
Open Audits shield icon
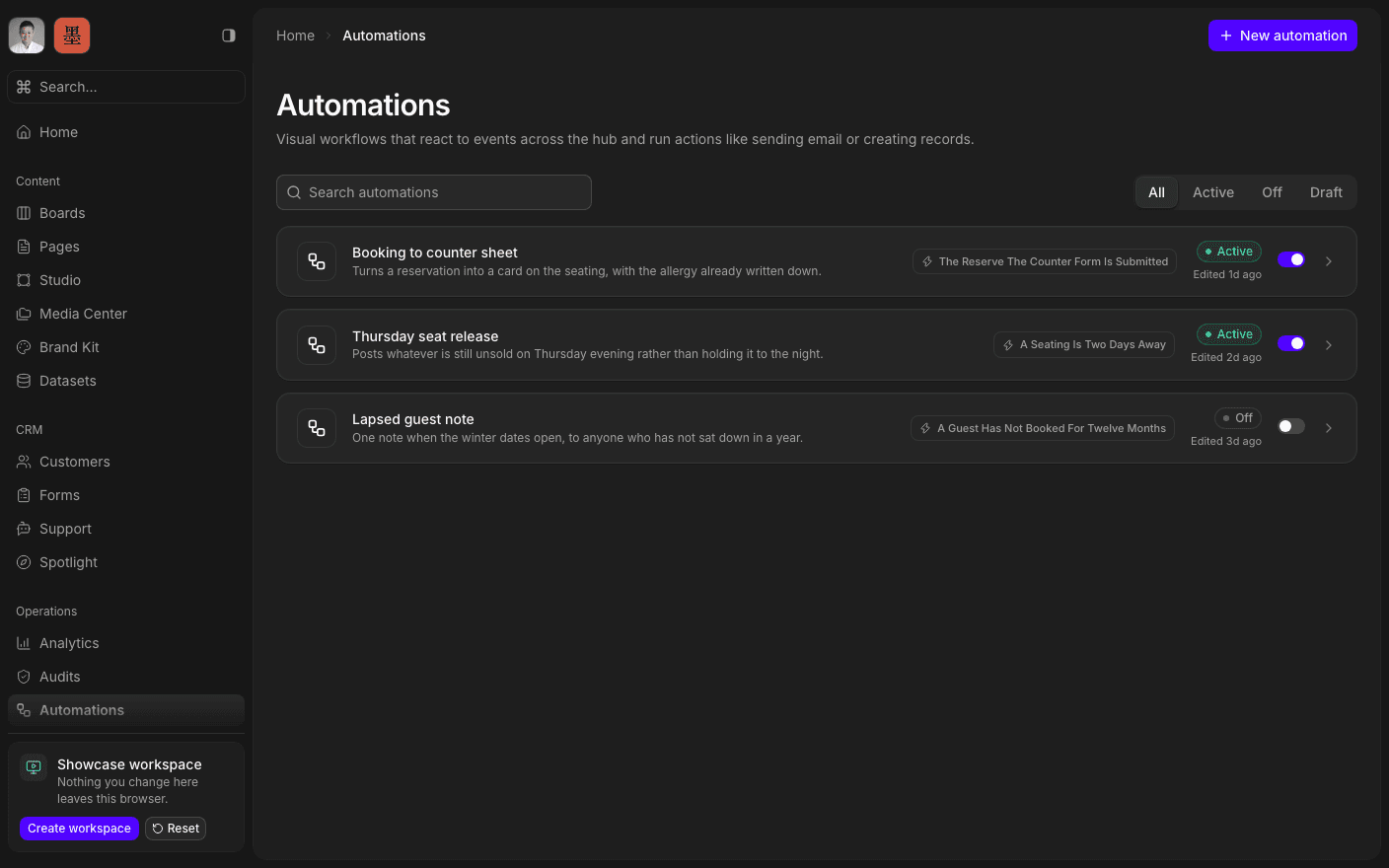(24, 677)
